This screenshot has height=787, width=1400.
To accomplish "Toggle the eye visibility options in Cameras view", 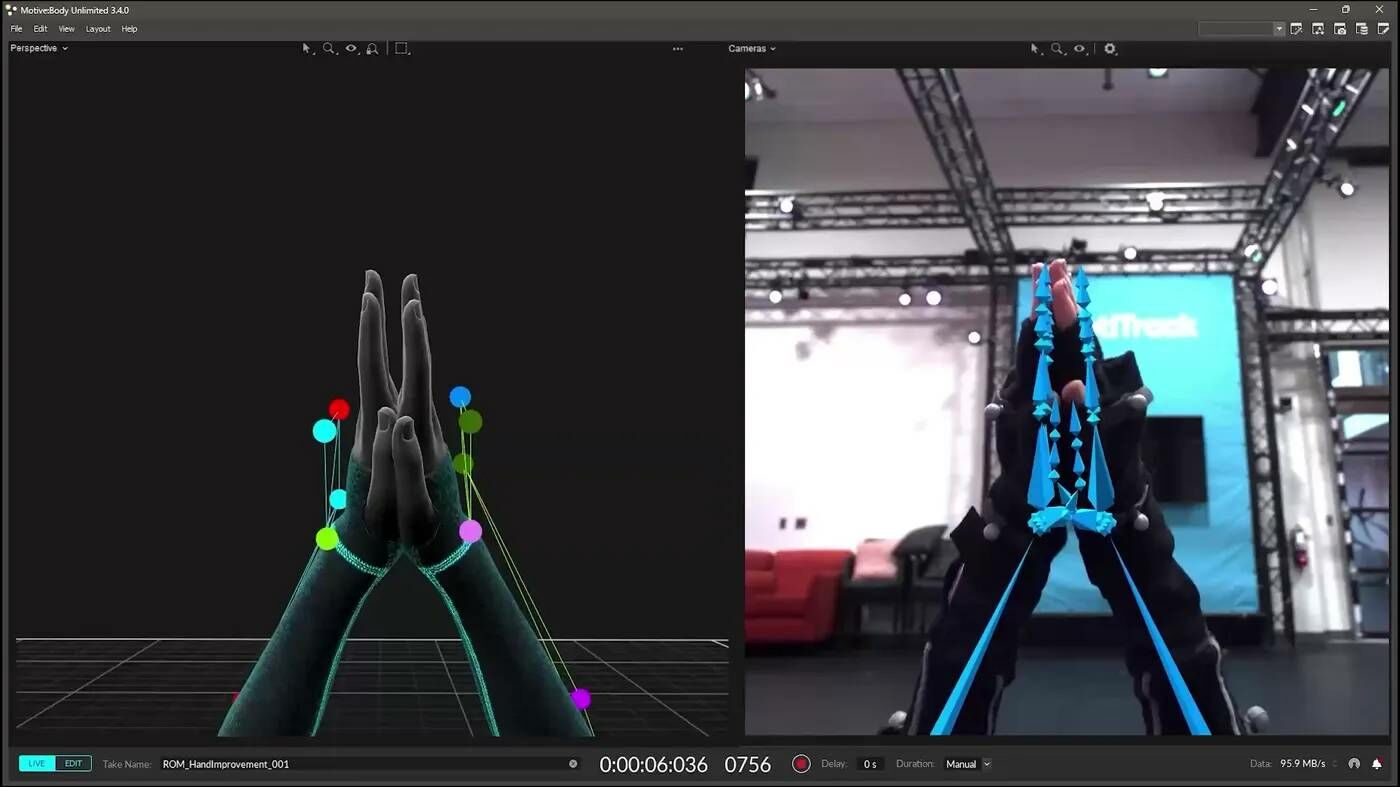I will pyautogui.click(x=1079, y=48).
